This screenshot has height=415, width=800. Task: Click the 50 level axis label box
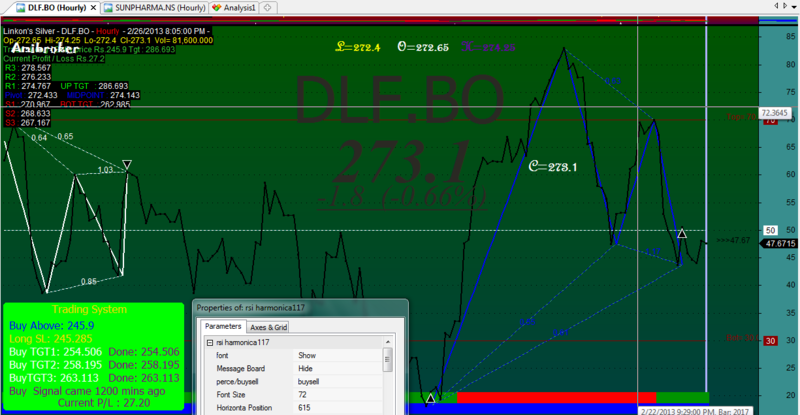pyautogui.click(x=770, y=230)
